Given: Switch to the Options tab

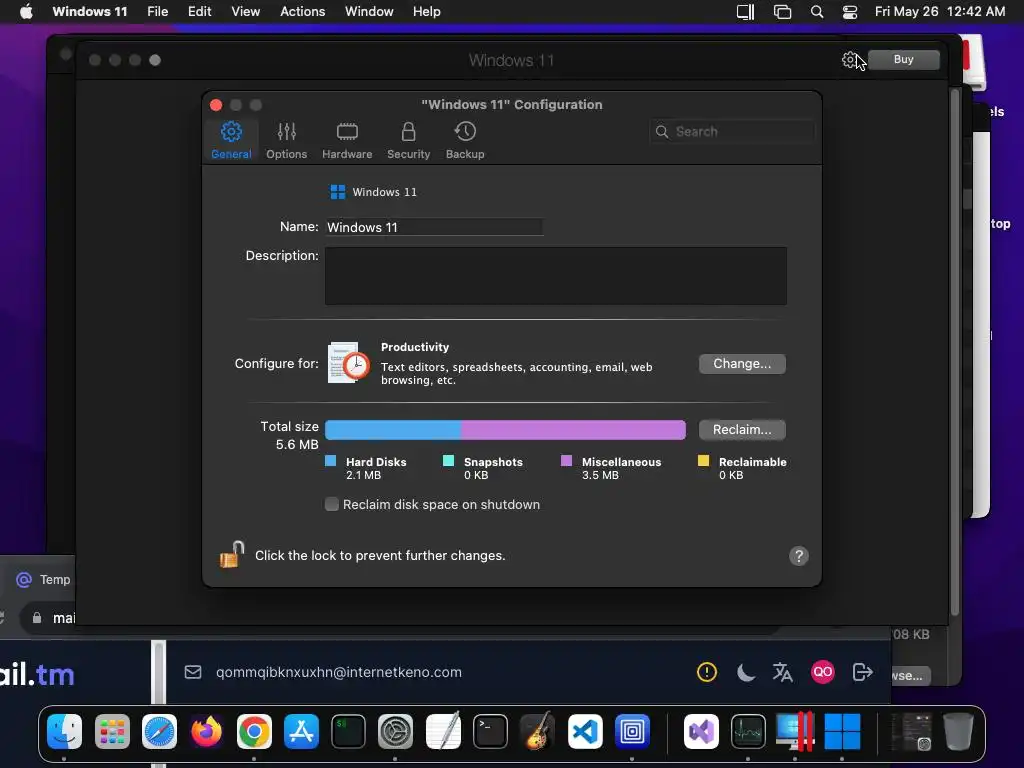Looking at the screenshot, I should pos(286,140).
